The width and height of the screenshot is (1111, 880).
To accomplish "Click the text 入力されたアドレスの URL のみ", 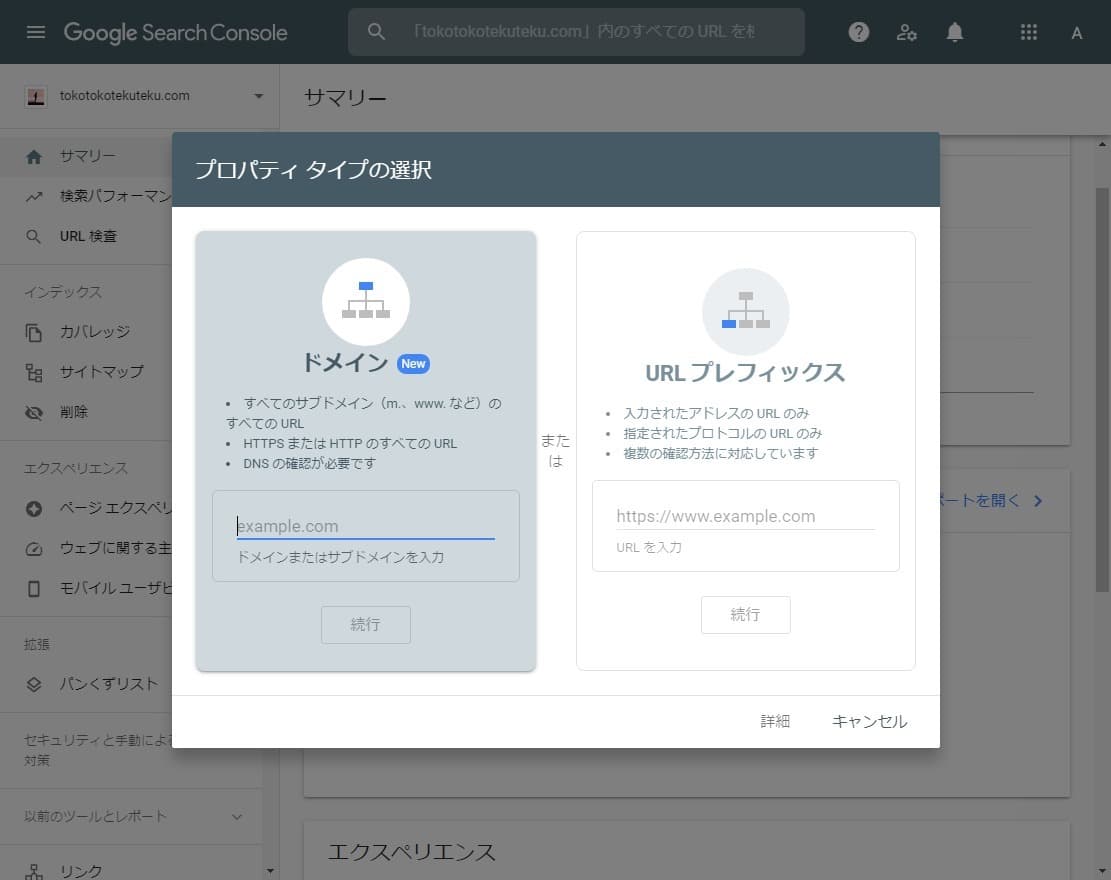I will [x=716, y=413].
